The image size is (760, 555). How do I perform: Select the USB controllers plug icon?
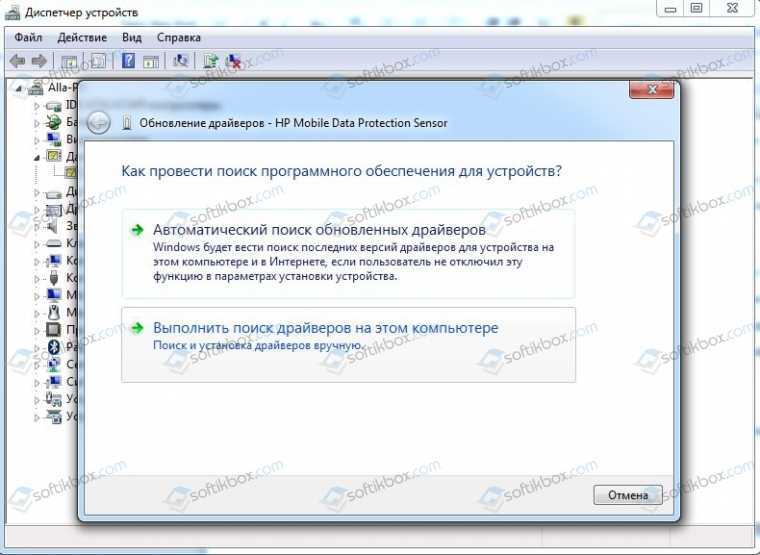54,278
